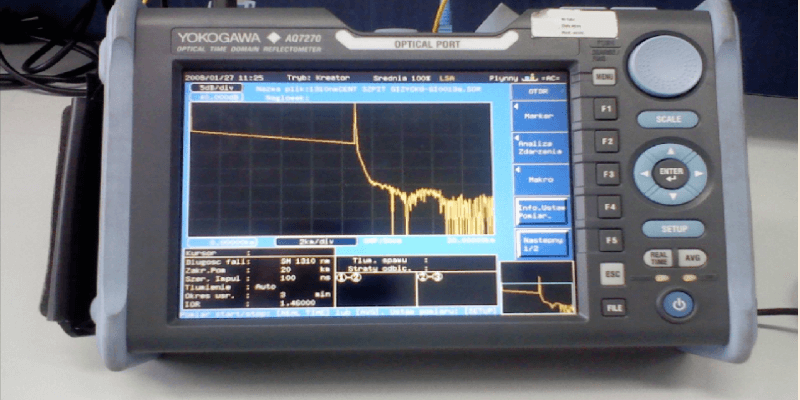Select the OTDR menu header
The width and height of the screenshot is (800, 400).
coord(541,90)
